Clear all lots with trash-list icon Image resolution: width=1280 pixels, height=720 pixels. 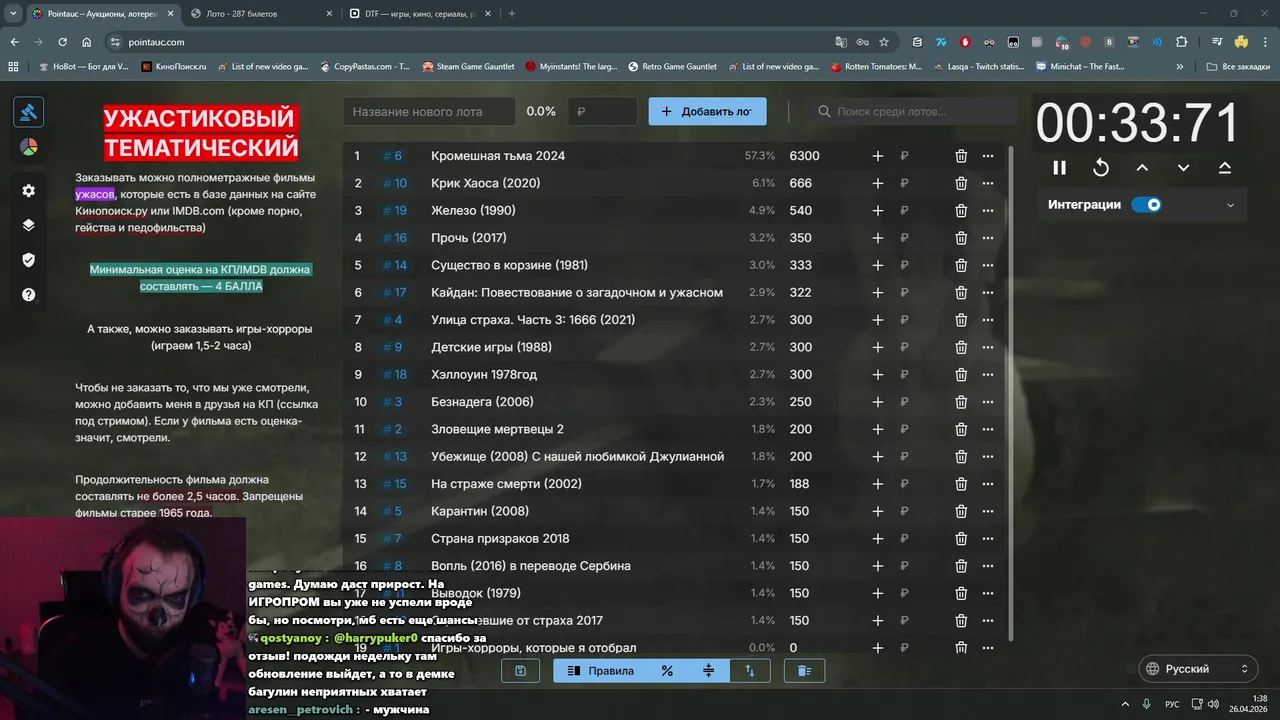coord(804,671)
